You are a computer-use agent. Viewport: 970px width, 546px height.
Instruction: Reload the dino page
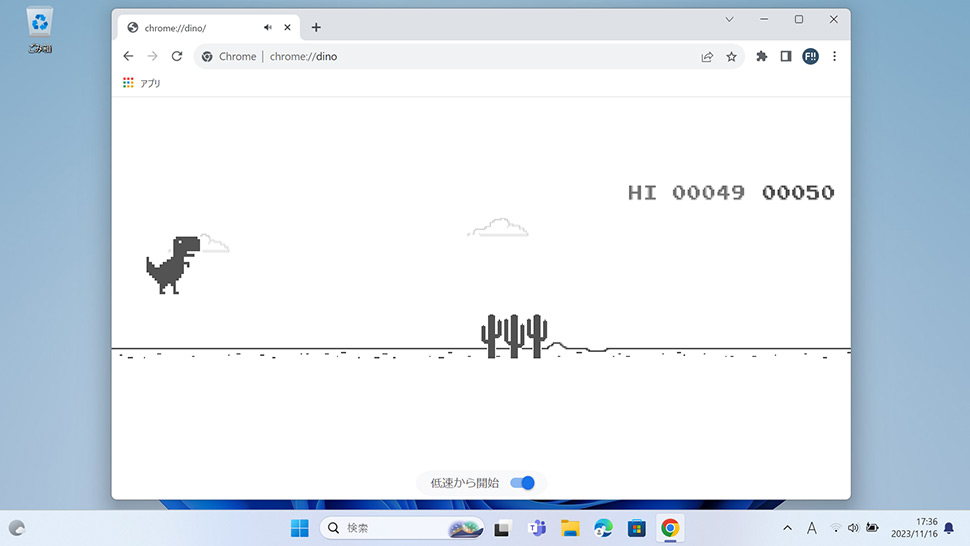click(x=177, y=56)
